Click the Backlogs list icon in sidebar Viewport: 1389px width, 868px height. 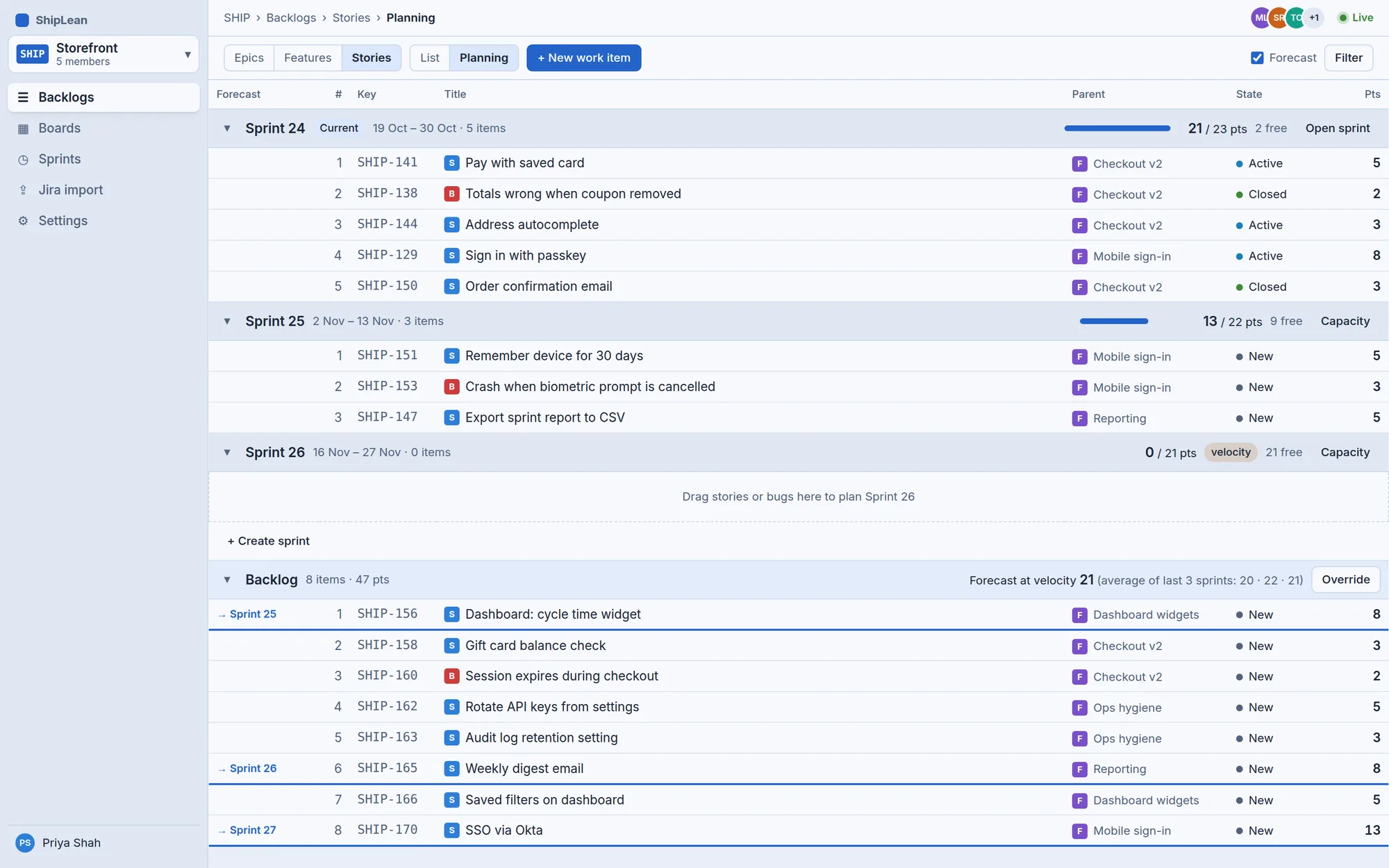(23, 97)
